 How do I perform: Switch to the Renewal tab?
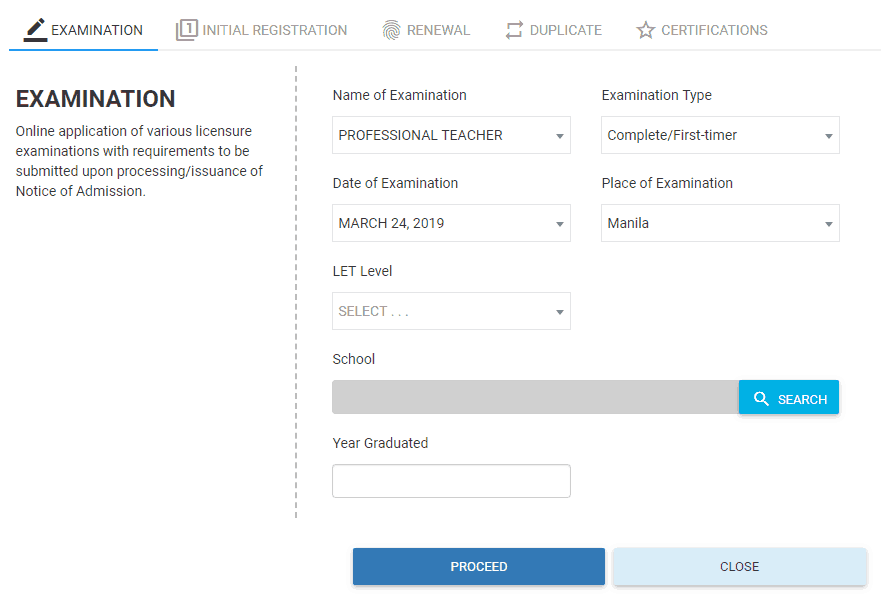(427, 29)
